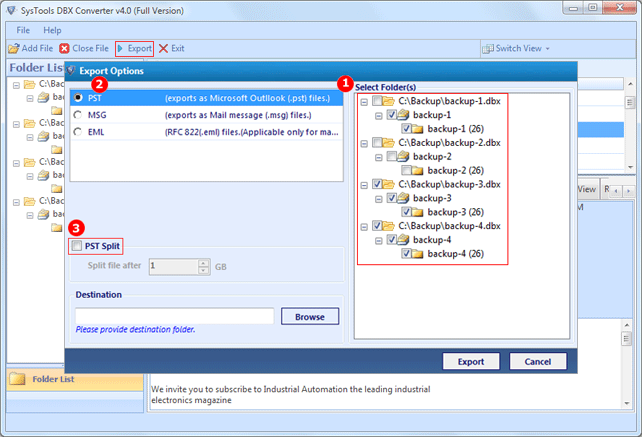Collapse first C:\Bac node in main Folder List
The image size is (642, 437).
(x=16, y=85)
